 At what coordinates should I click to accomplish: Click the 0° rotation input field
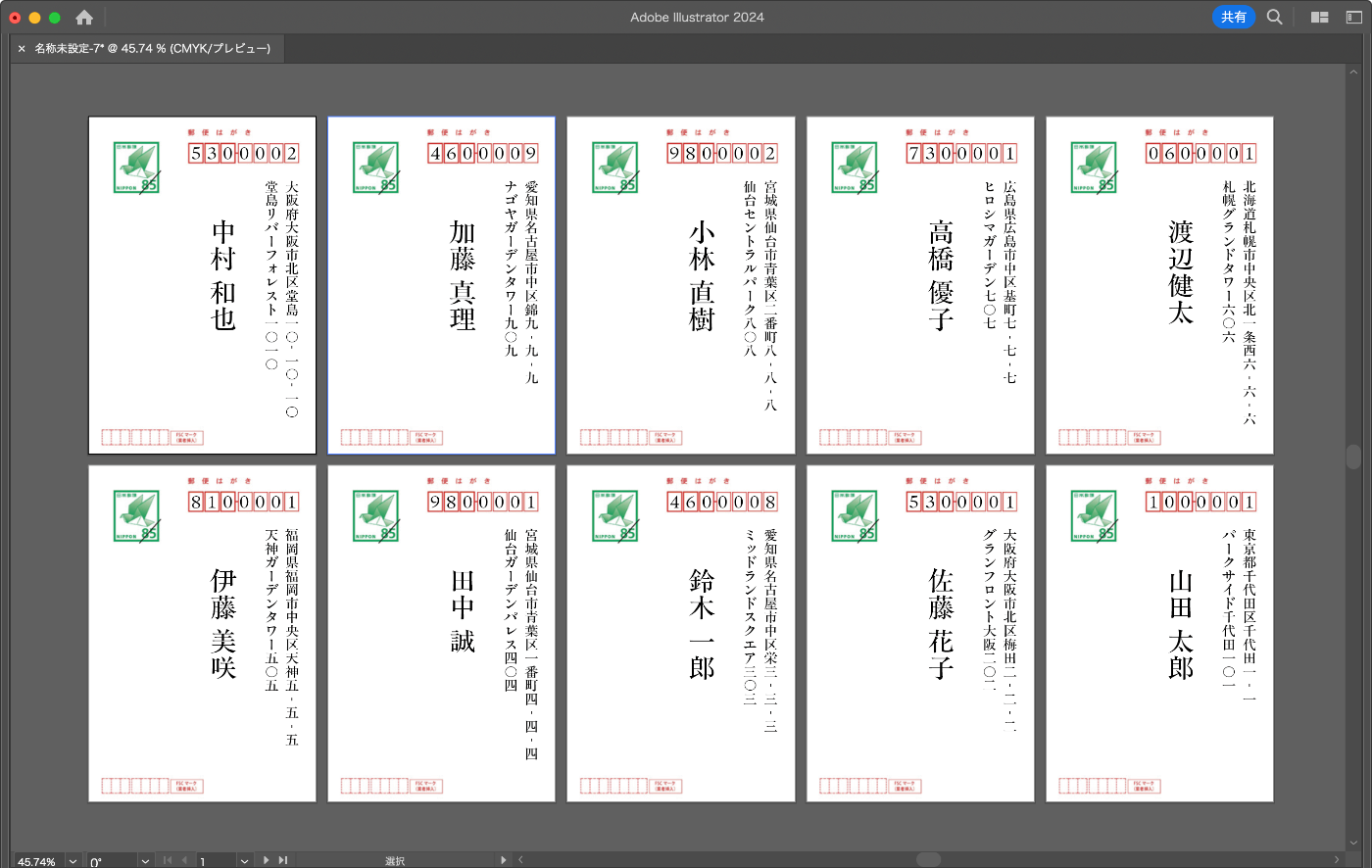coord(112,861)
